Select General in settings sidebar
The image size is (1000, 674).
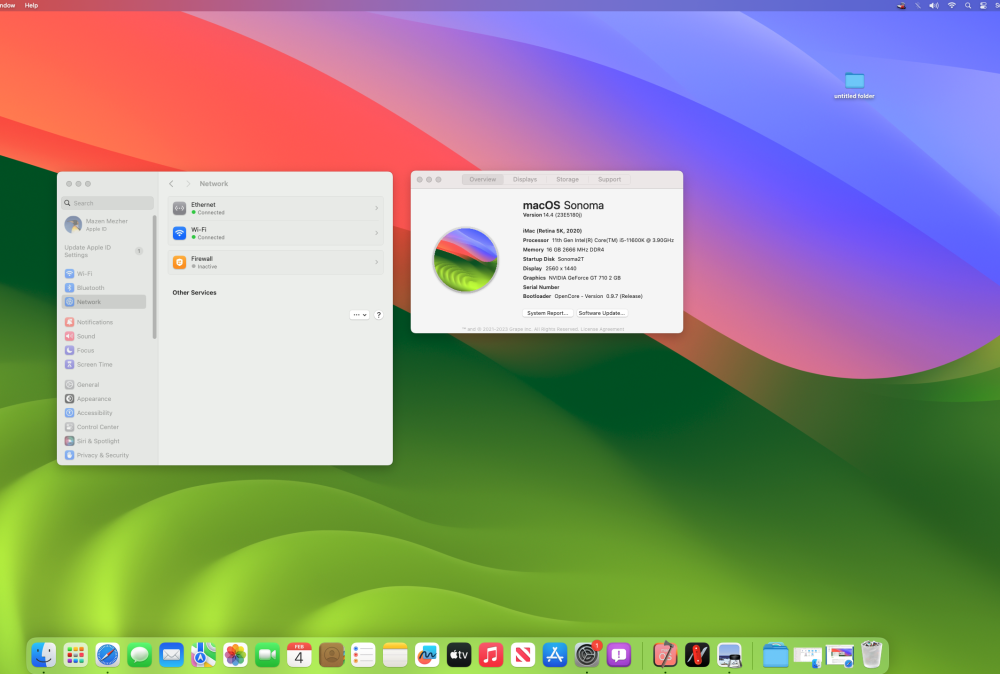(104, 385)
